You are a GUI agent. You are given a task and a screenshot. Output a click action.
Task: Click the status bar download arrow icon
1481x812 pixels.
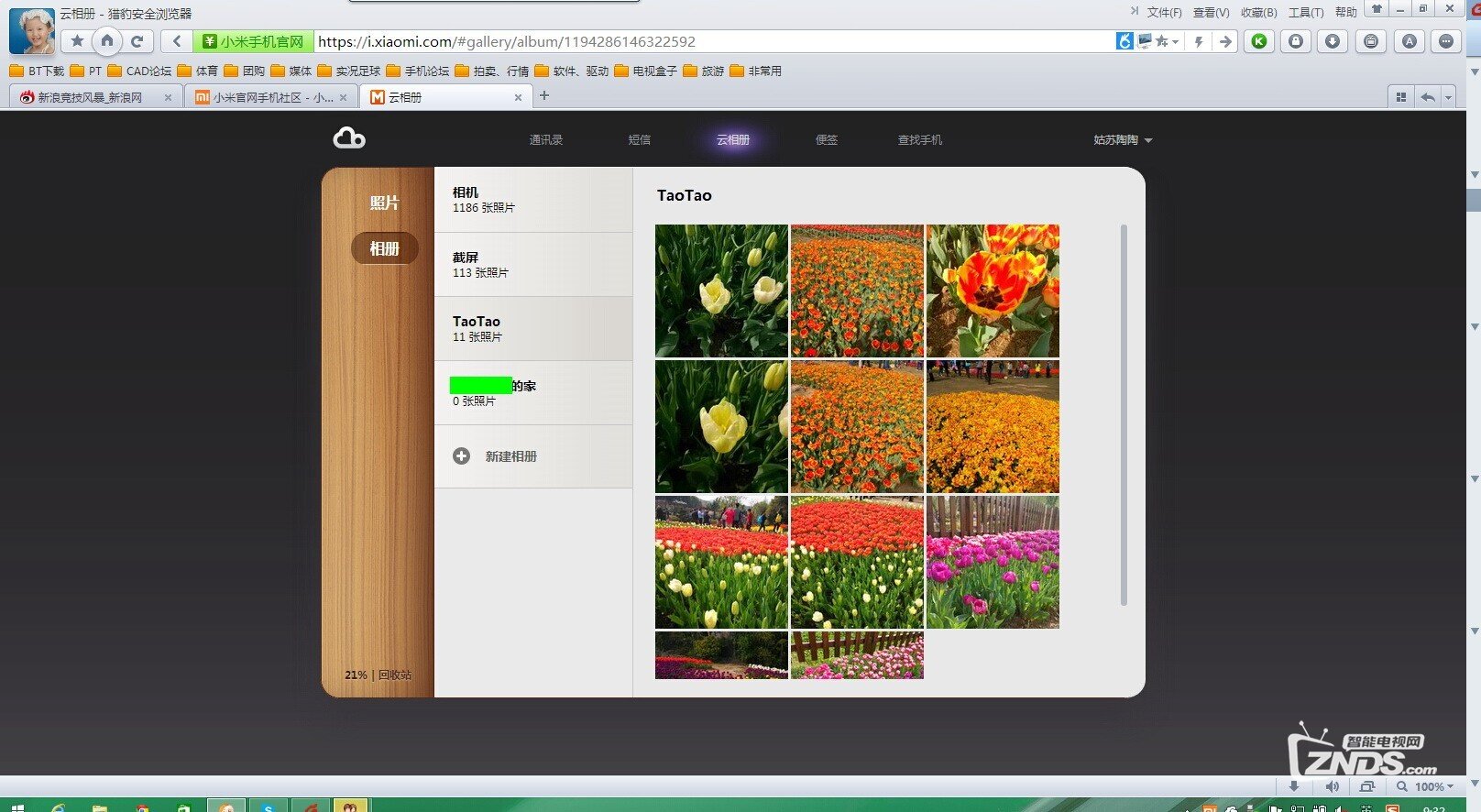click(1294, 786)
